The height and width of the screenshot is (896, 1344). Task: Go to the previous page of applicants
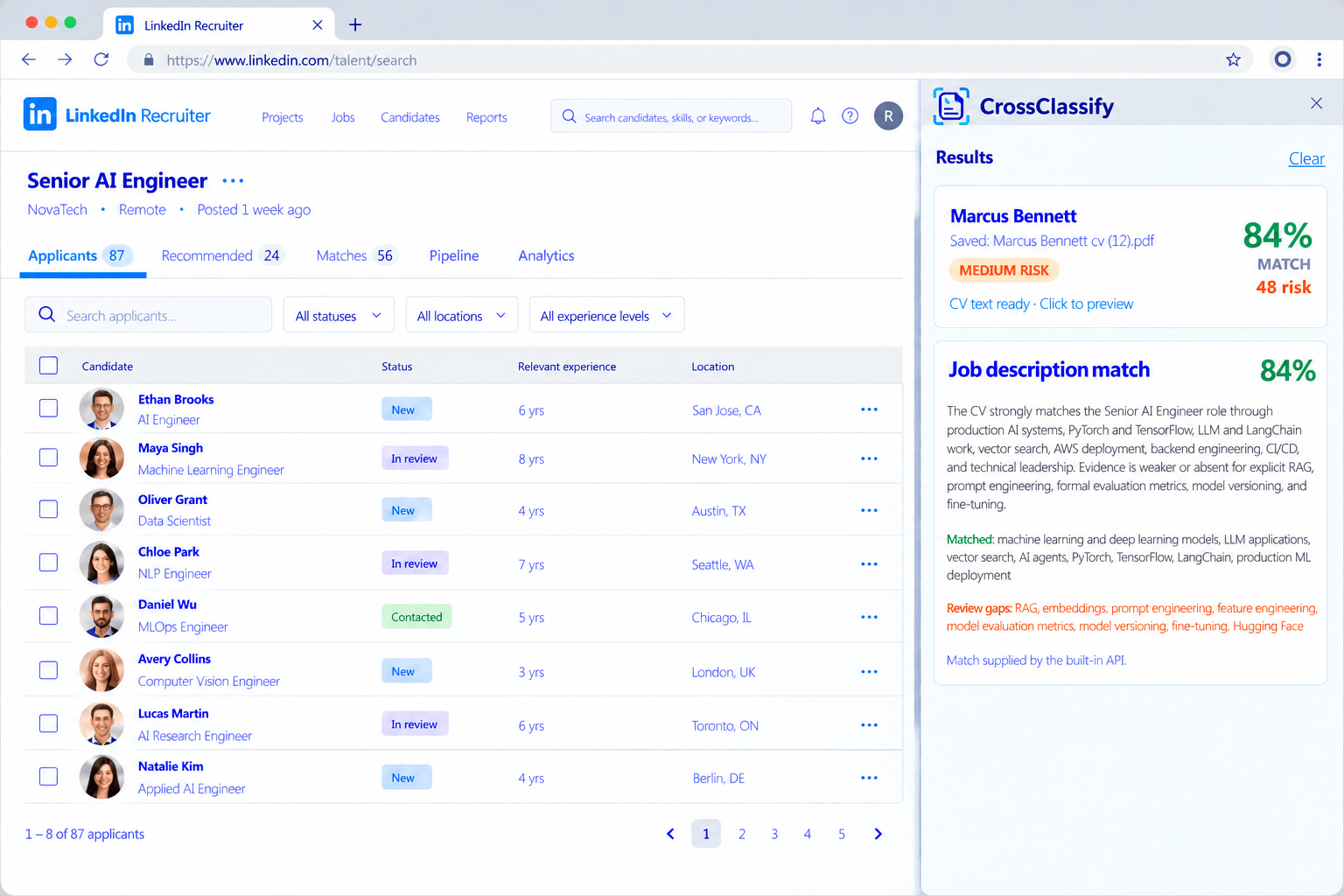pos(670,834)
